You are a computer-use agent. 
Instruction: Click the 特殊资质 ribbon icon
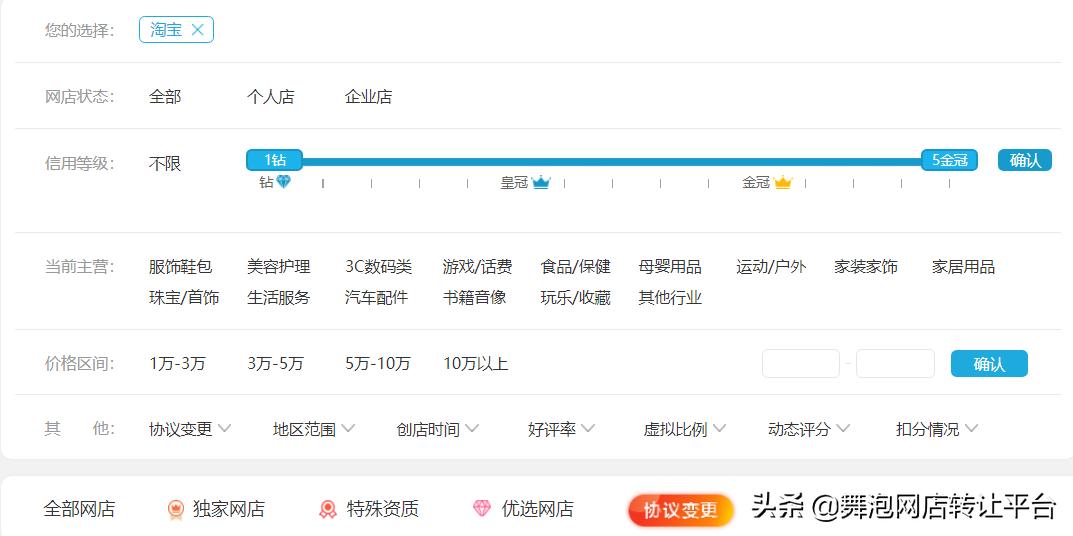[x=328, y=509]
